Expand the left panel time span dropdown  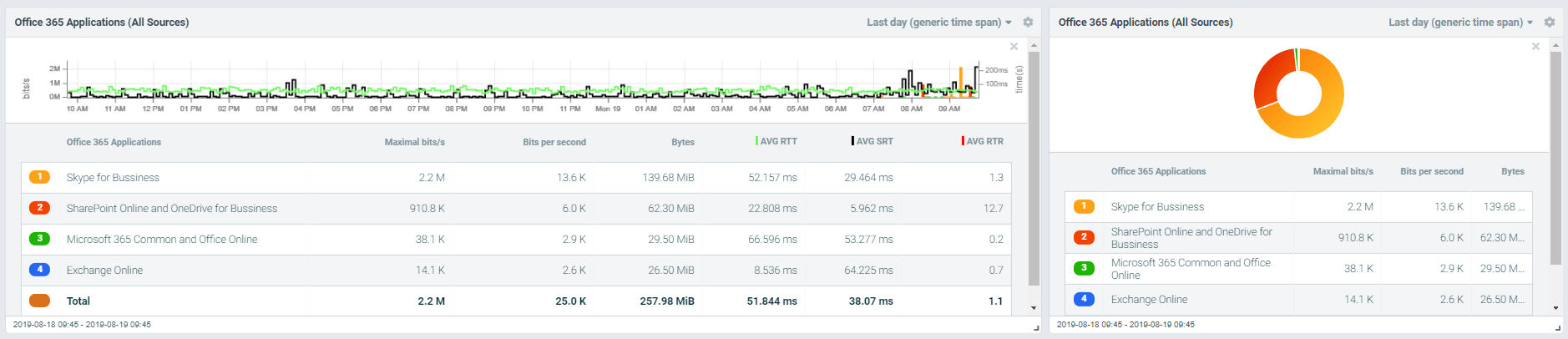[x=938, y=23]
